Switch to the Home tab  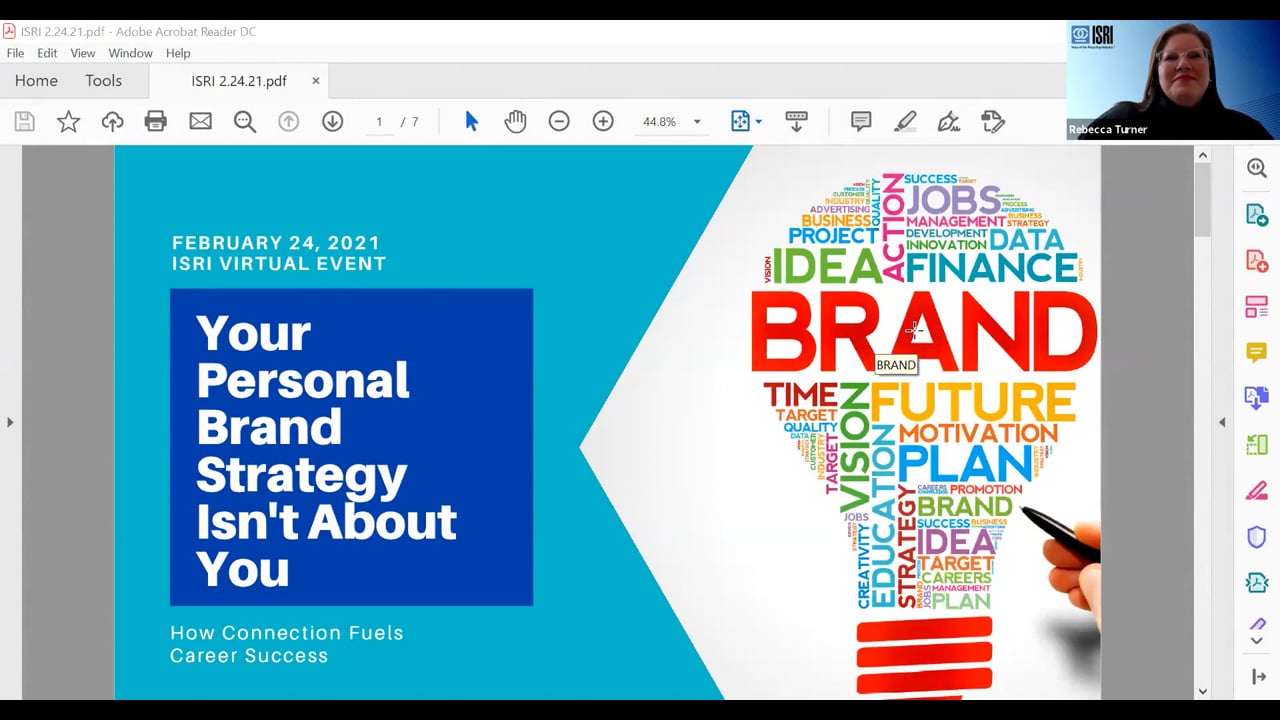[x=36, y=81]
